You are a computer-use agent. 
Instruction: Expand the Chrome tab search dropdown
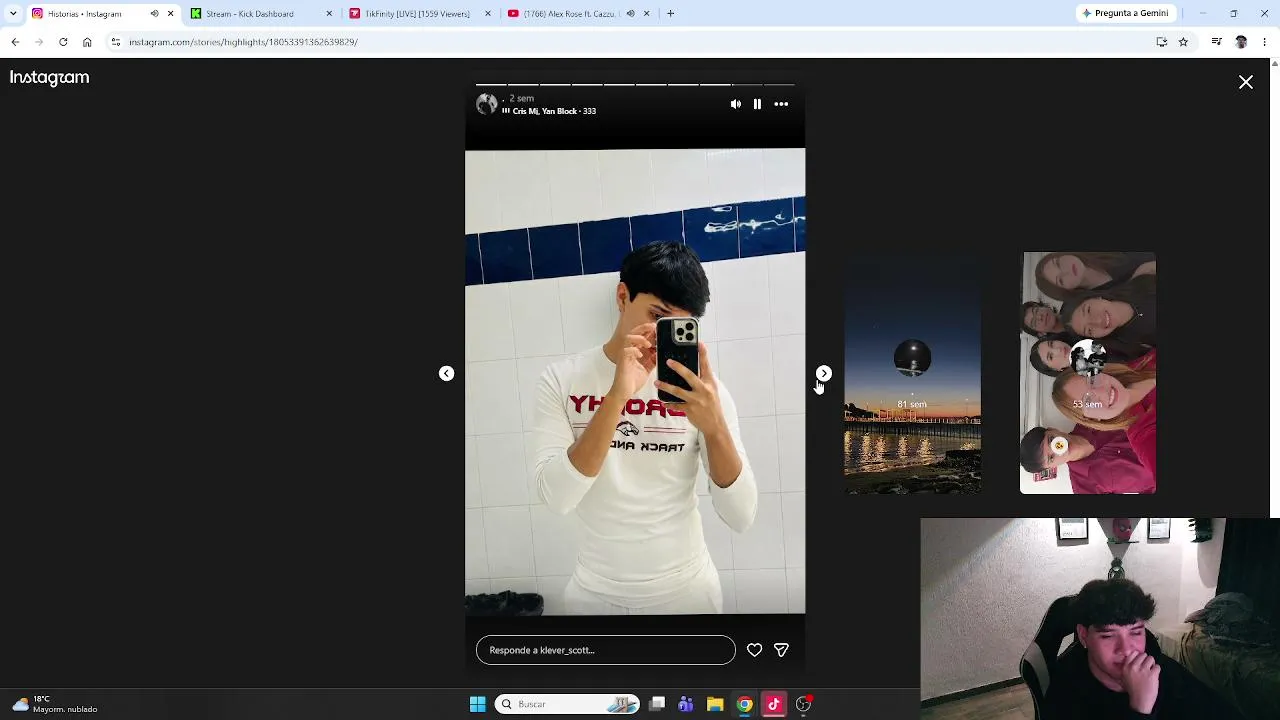pyautogui.click(x=13, y=14)
